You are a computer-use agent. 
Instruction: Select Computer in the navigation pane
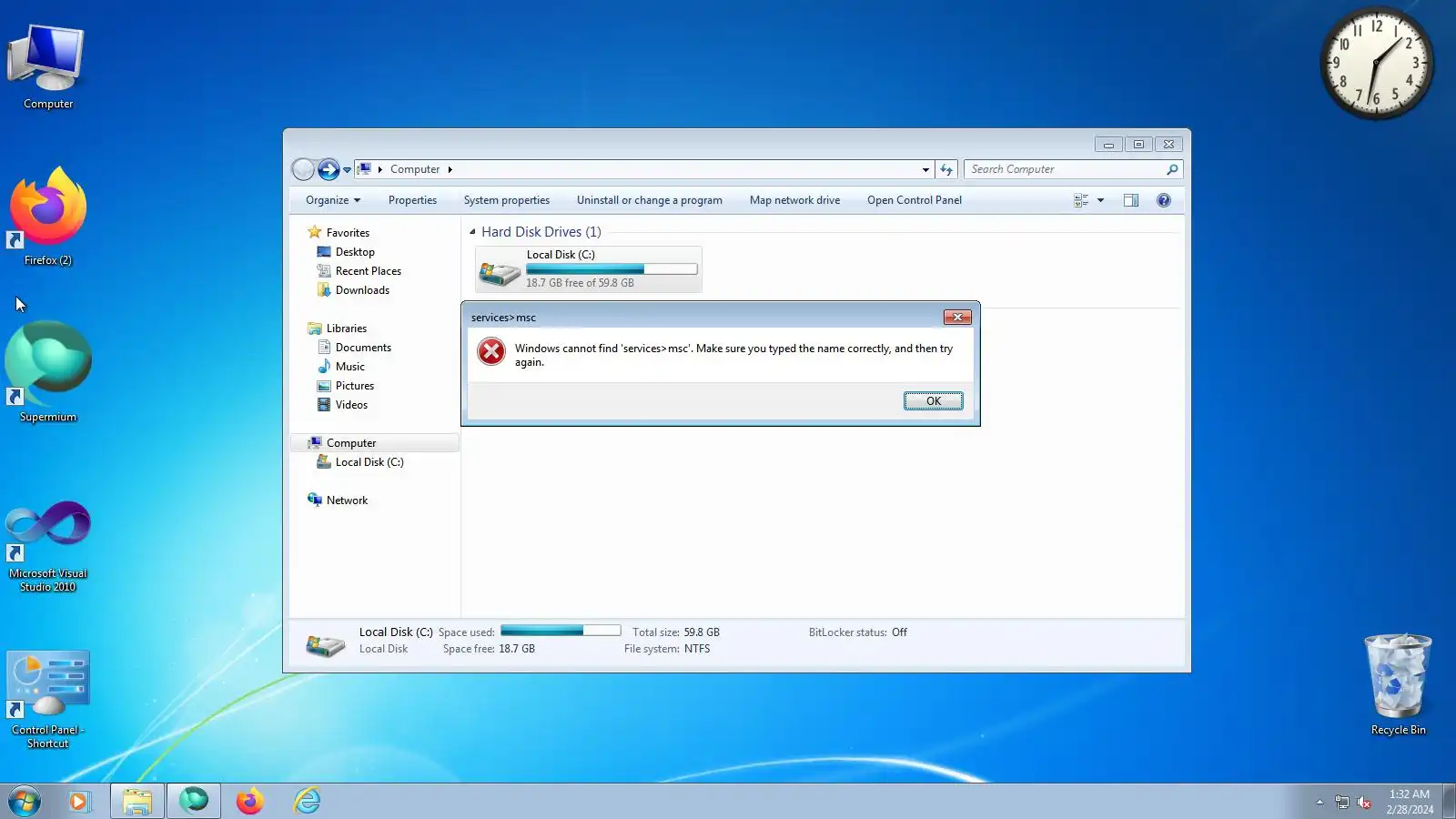coord(374,443)
